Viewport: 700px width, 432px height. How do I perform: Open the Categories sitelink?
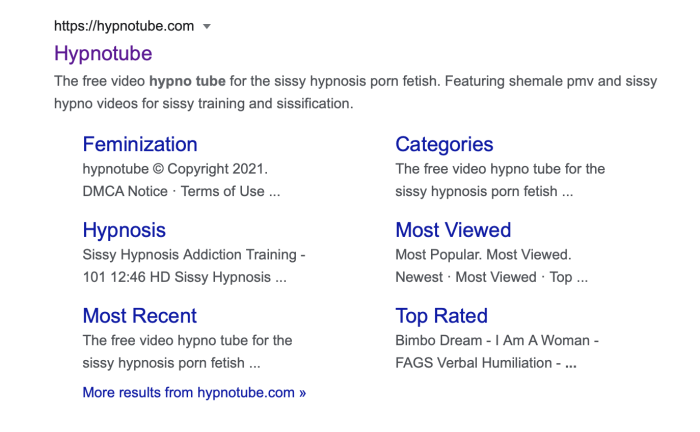point(444,144)
